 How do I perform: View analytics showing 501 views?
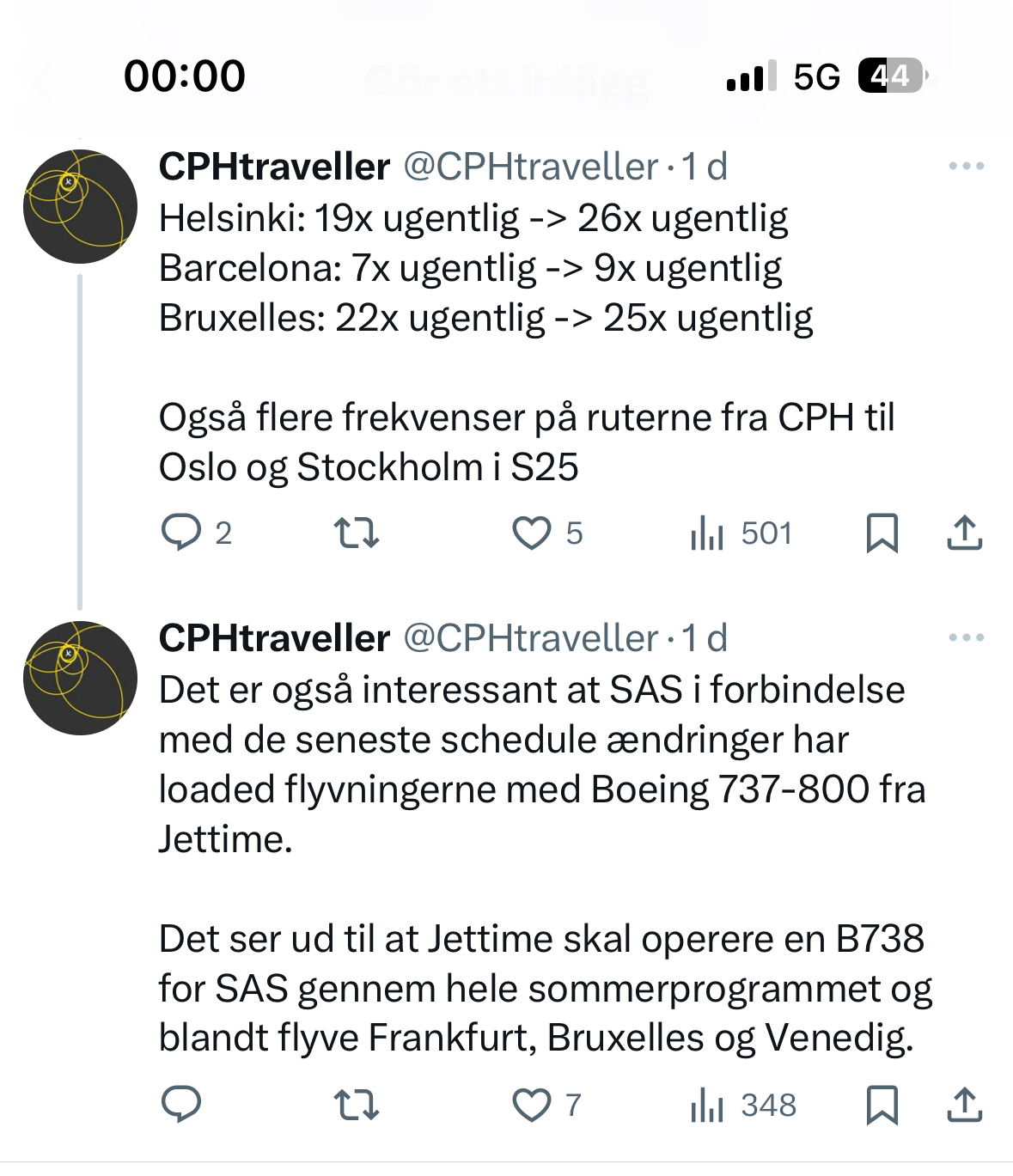click(740, 533)
